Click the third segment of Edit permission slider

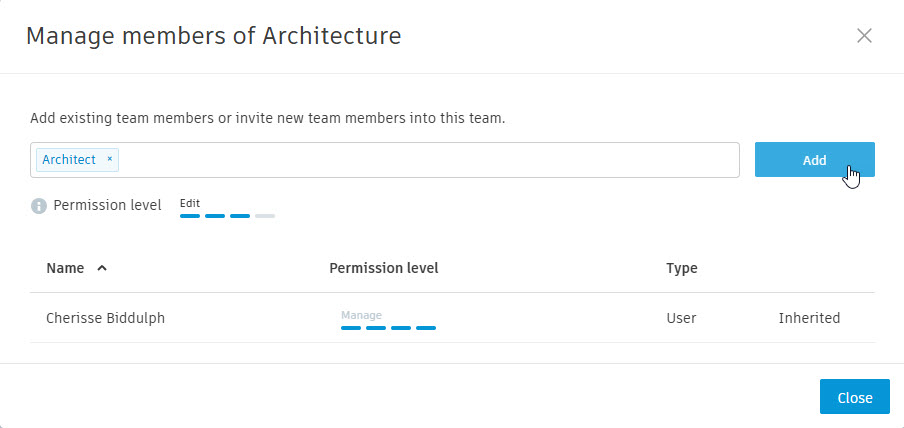[x=240, y=216]
